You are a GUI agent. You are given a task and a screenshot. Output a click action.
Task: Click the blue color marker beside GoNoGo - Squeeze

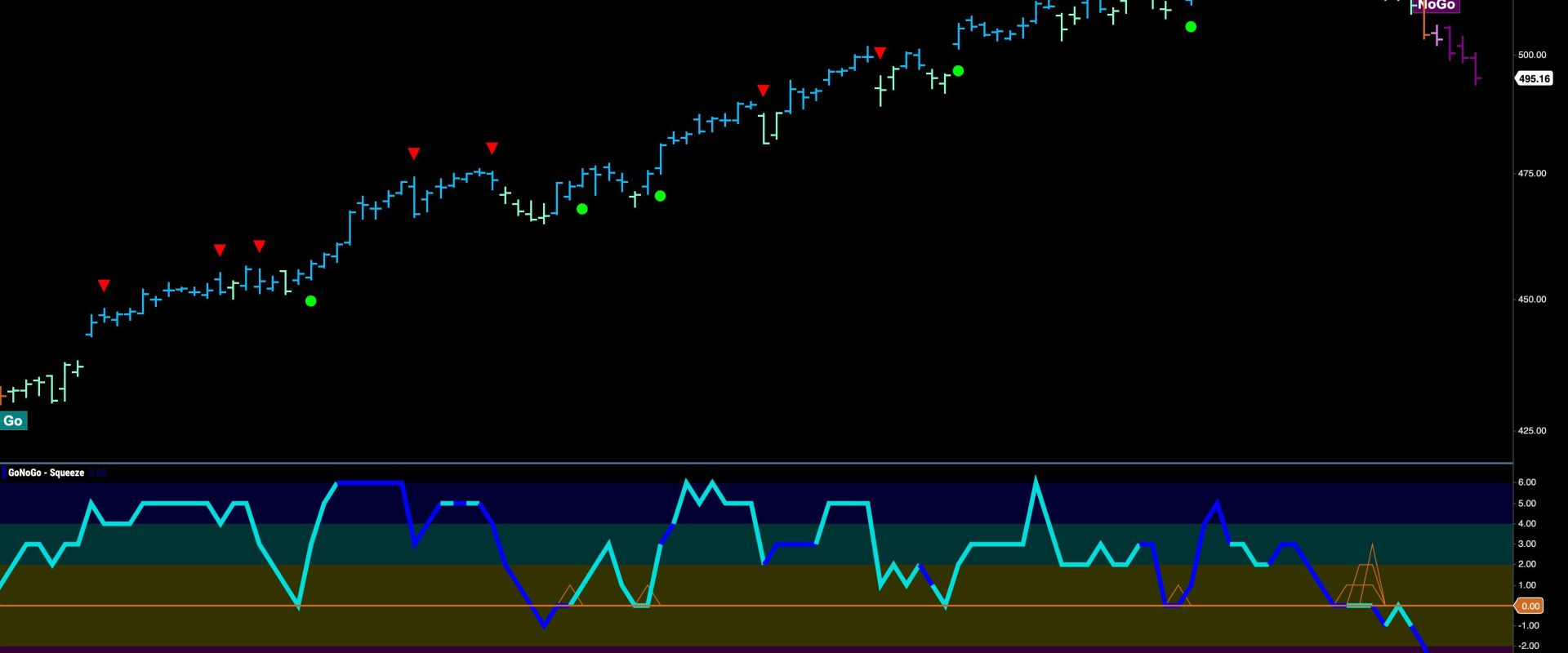tap(3, 473)
